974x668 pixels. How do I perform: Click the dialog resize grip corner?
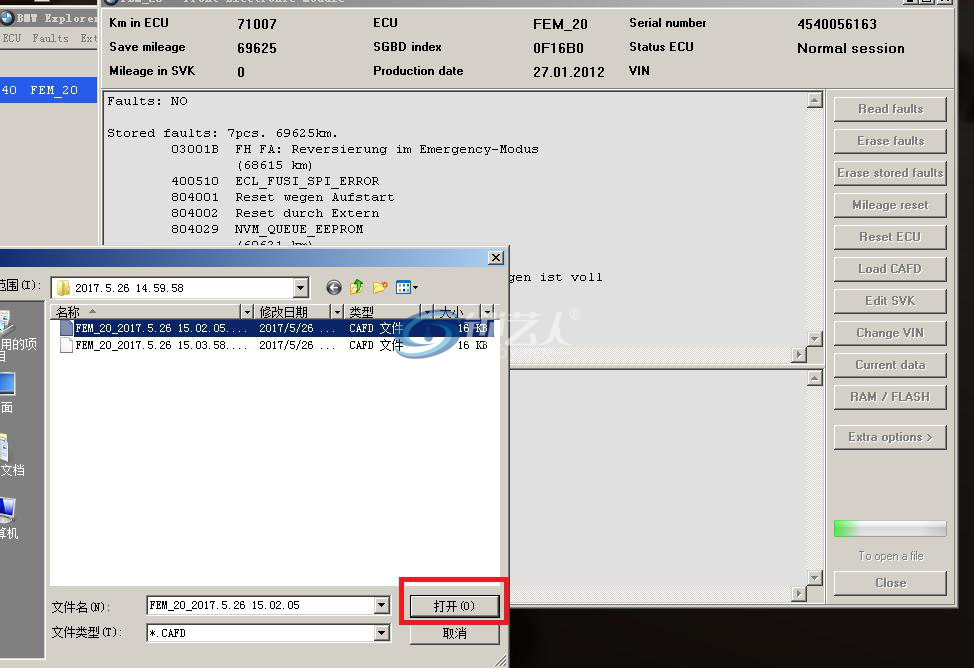coord(501,661)
